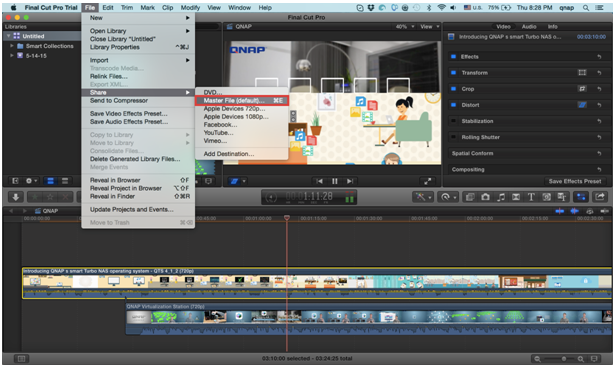Screen dimensions: 615x367
Task: Open the enhancements magic wand menu
Action: point(423,197)
